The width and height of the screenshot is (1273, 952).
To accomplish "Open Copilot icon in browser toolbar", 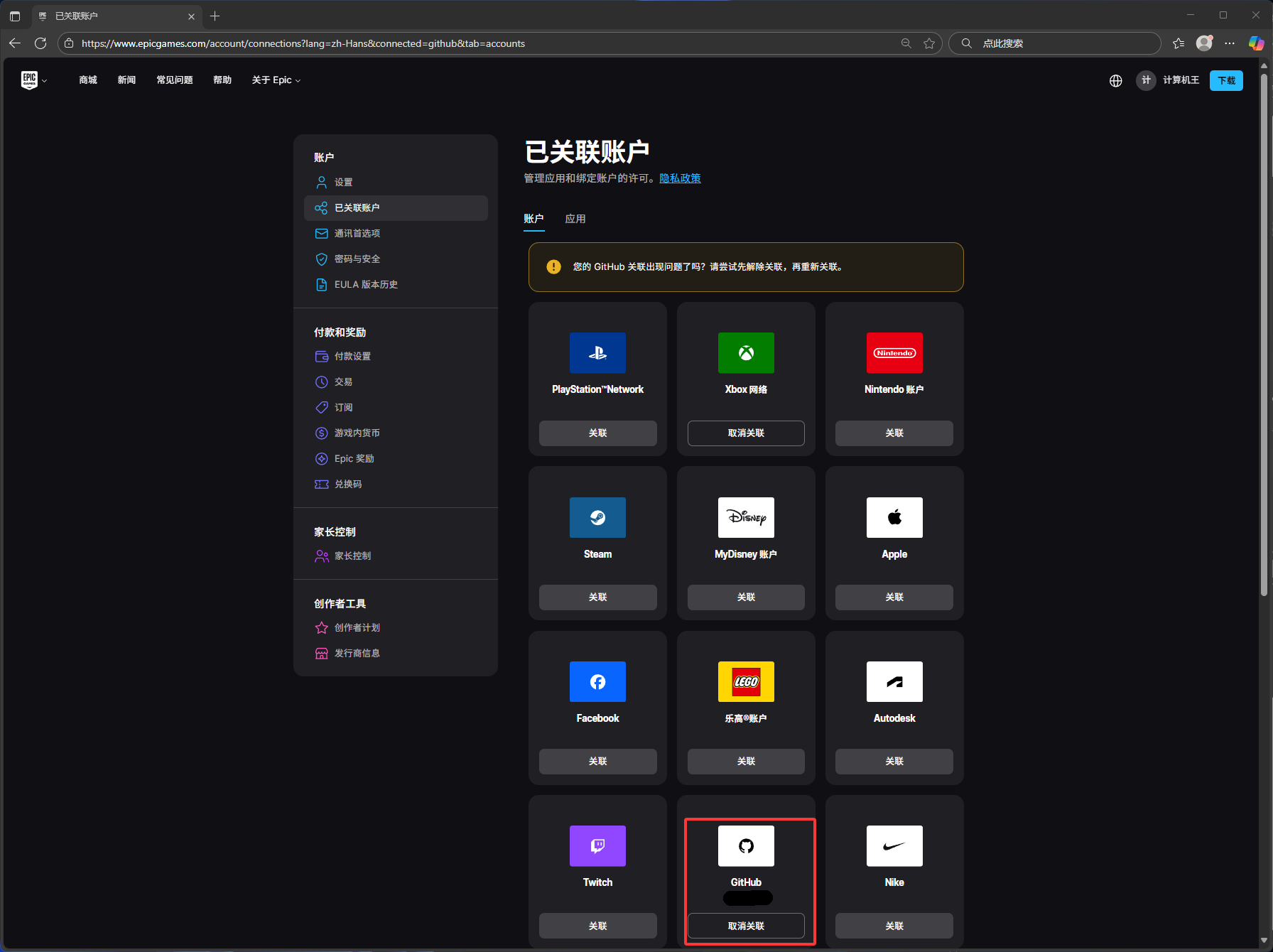I will click(1256, 43).
